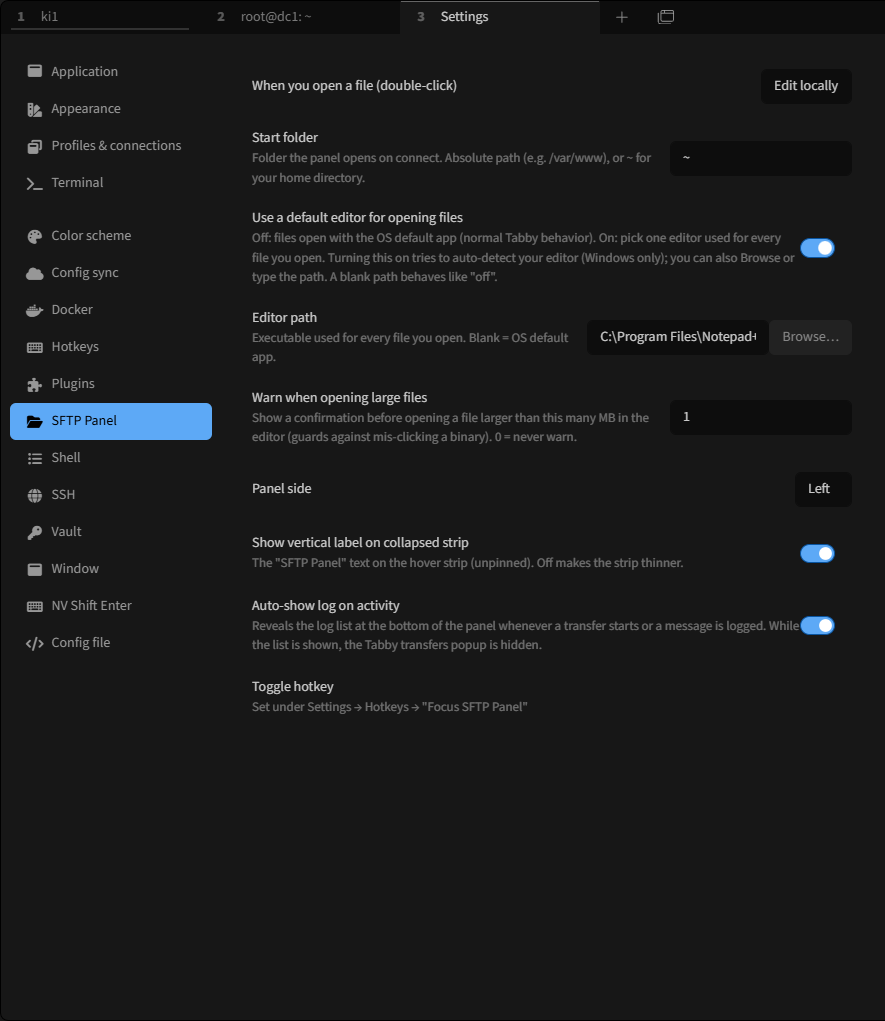
Task: Toggle vertical label on collapsed strip
Action: (x=817, y=553)
